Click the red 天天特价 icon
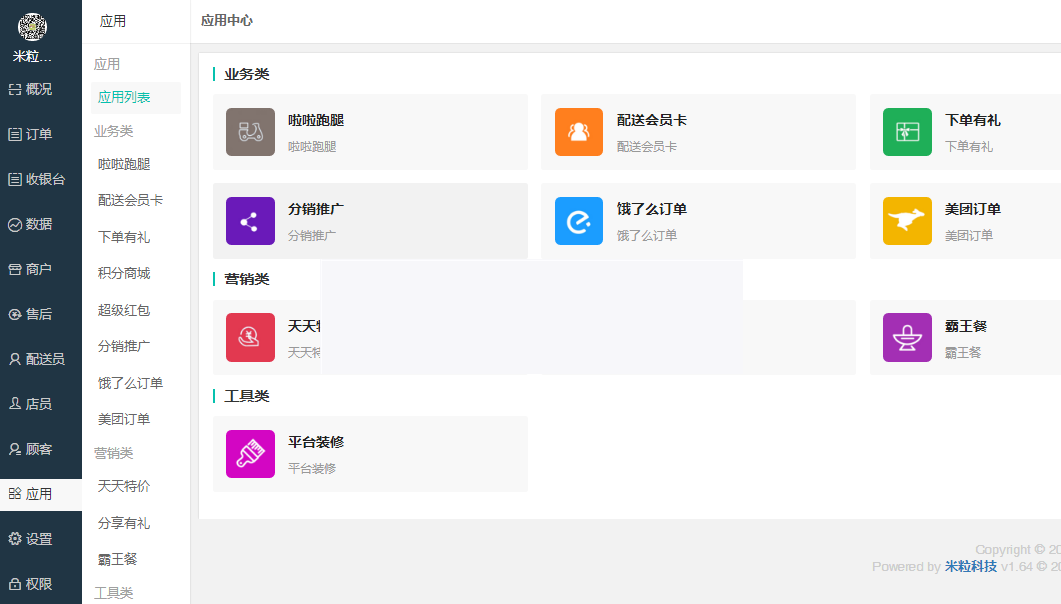 coord(249,337)
